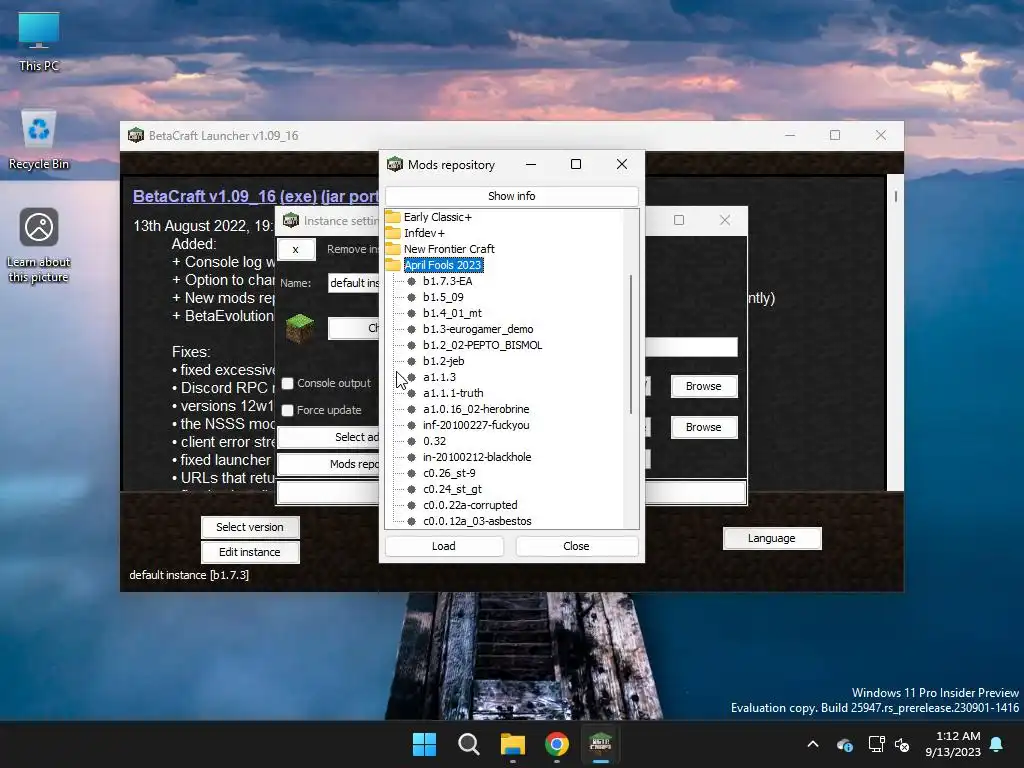Click Learn about this picture icon

[39, 245]
